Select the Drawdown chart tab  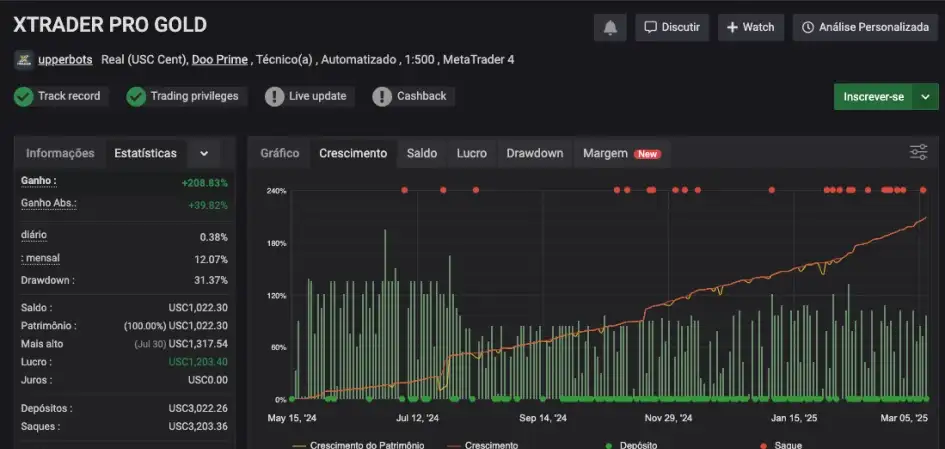pos(534,153)
